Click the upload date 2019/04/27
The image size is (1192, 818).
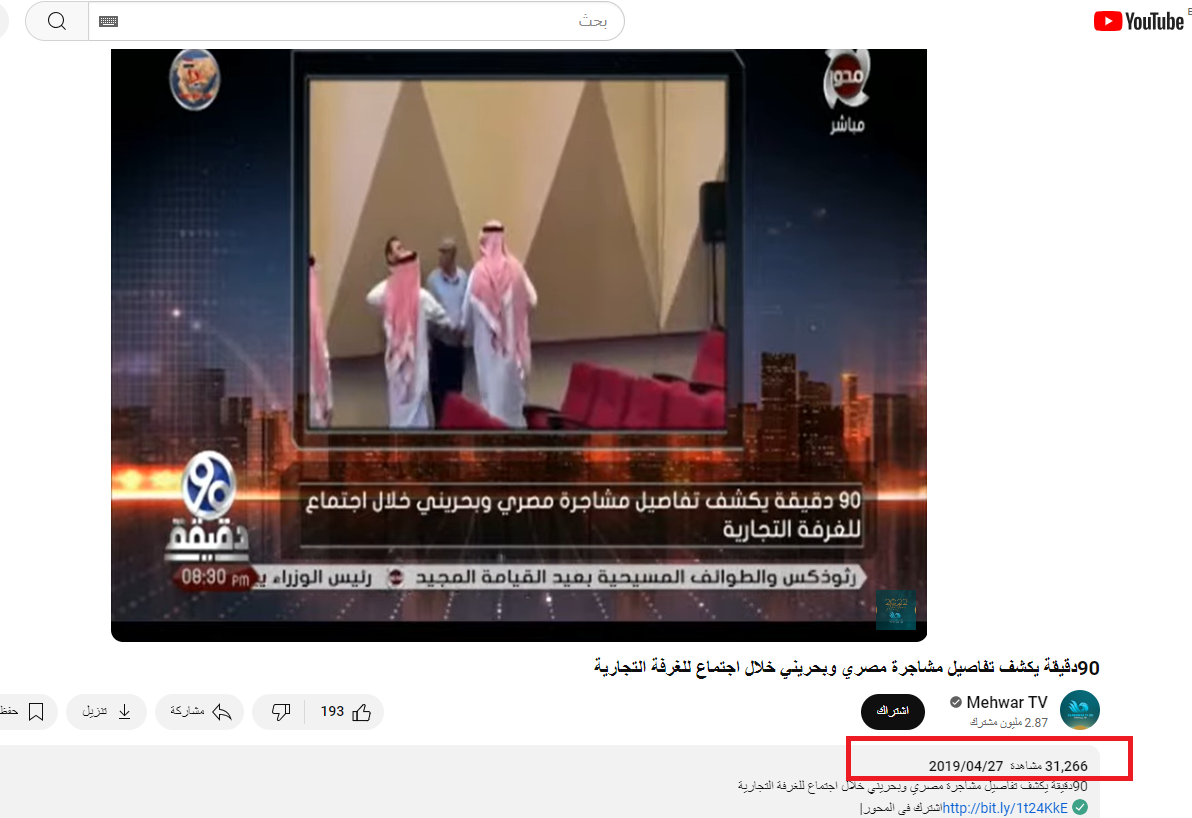click(965, 766)
